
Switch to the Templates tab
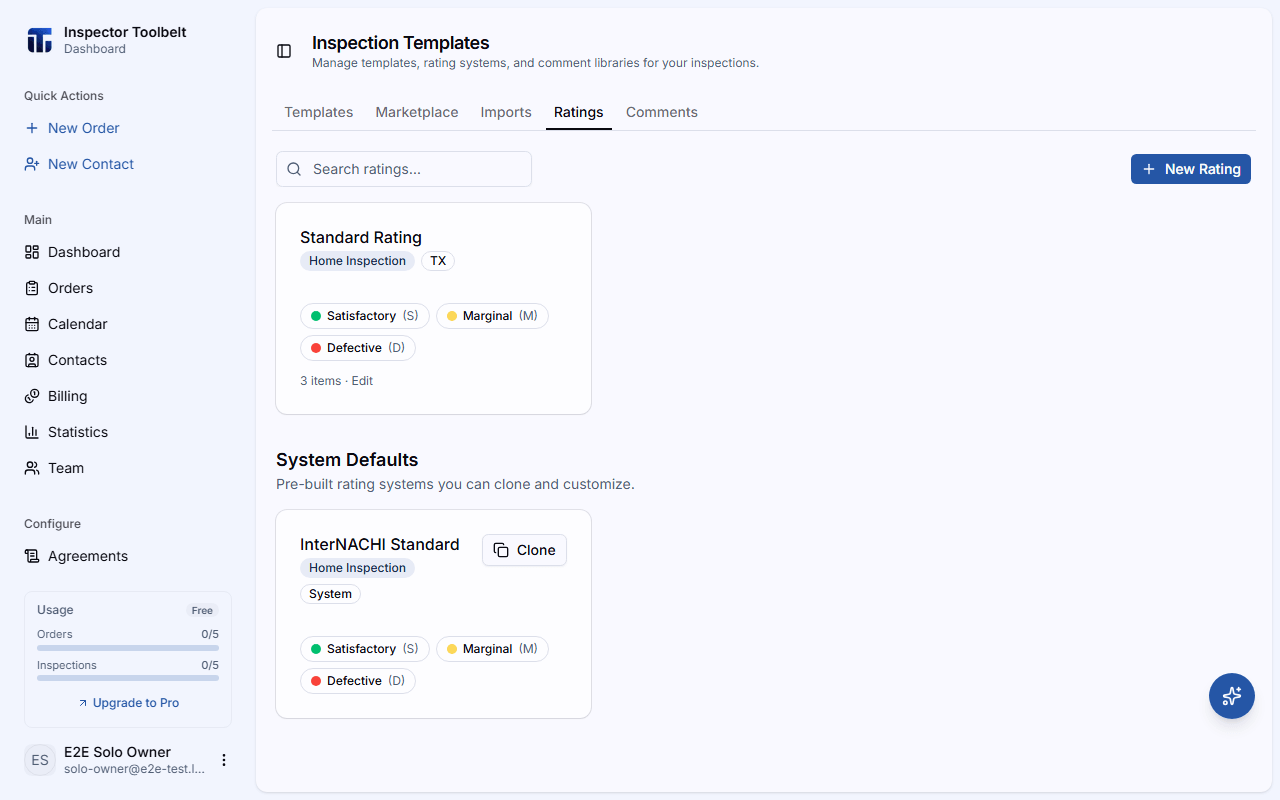[319, 112]
